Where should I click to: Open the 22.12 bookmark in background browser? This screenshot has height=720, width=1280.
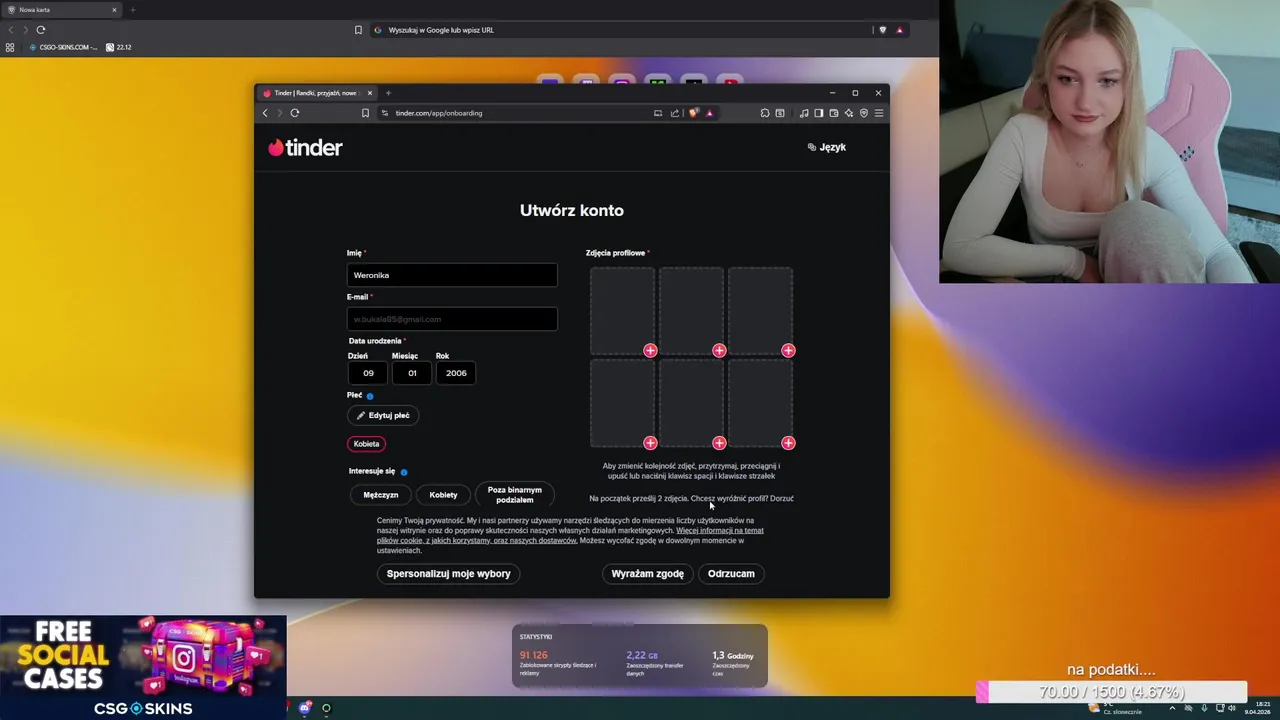point(119,47)
